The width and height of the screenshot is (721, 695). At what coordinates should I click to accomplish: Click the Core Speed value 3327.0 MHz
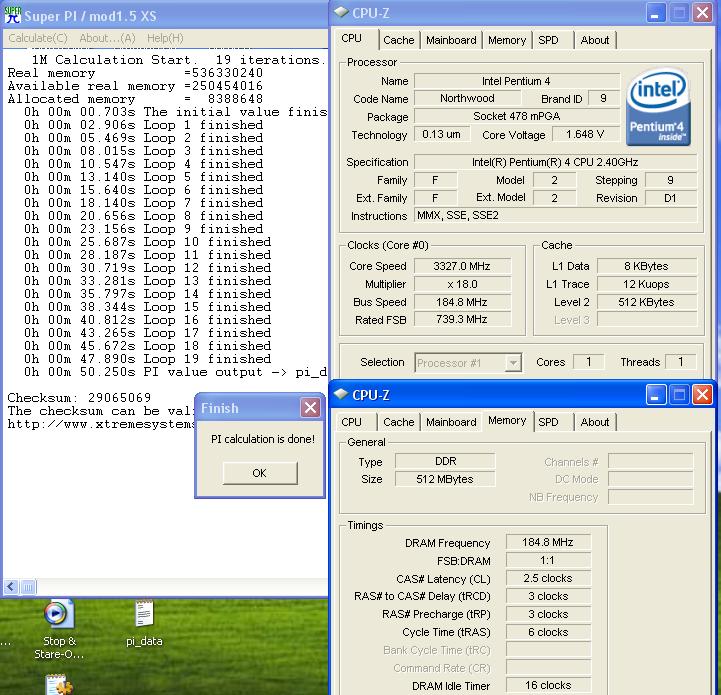[462, 266]
